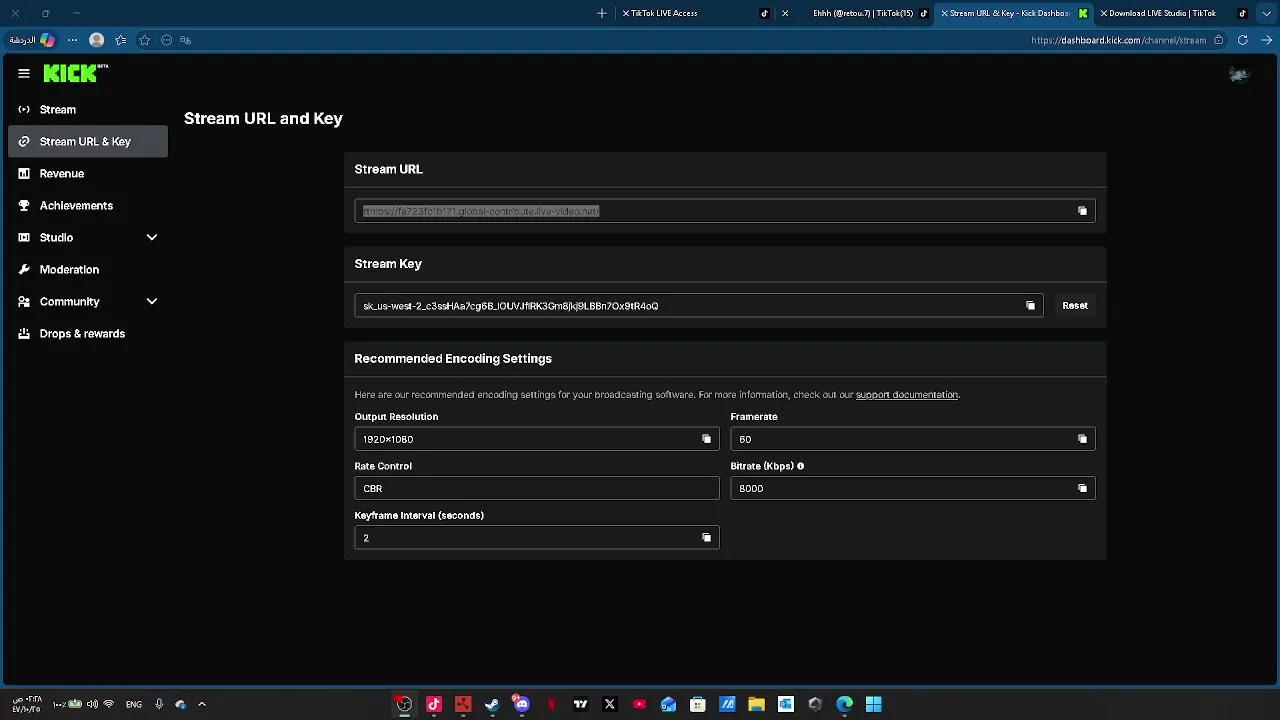Click the browser favorites star icon
This screenshot has height=720, width=1280.
click(144, 40)
